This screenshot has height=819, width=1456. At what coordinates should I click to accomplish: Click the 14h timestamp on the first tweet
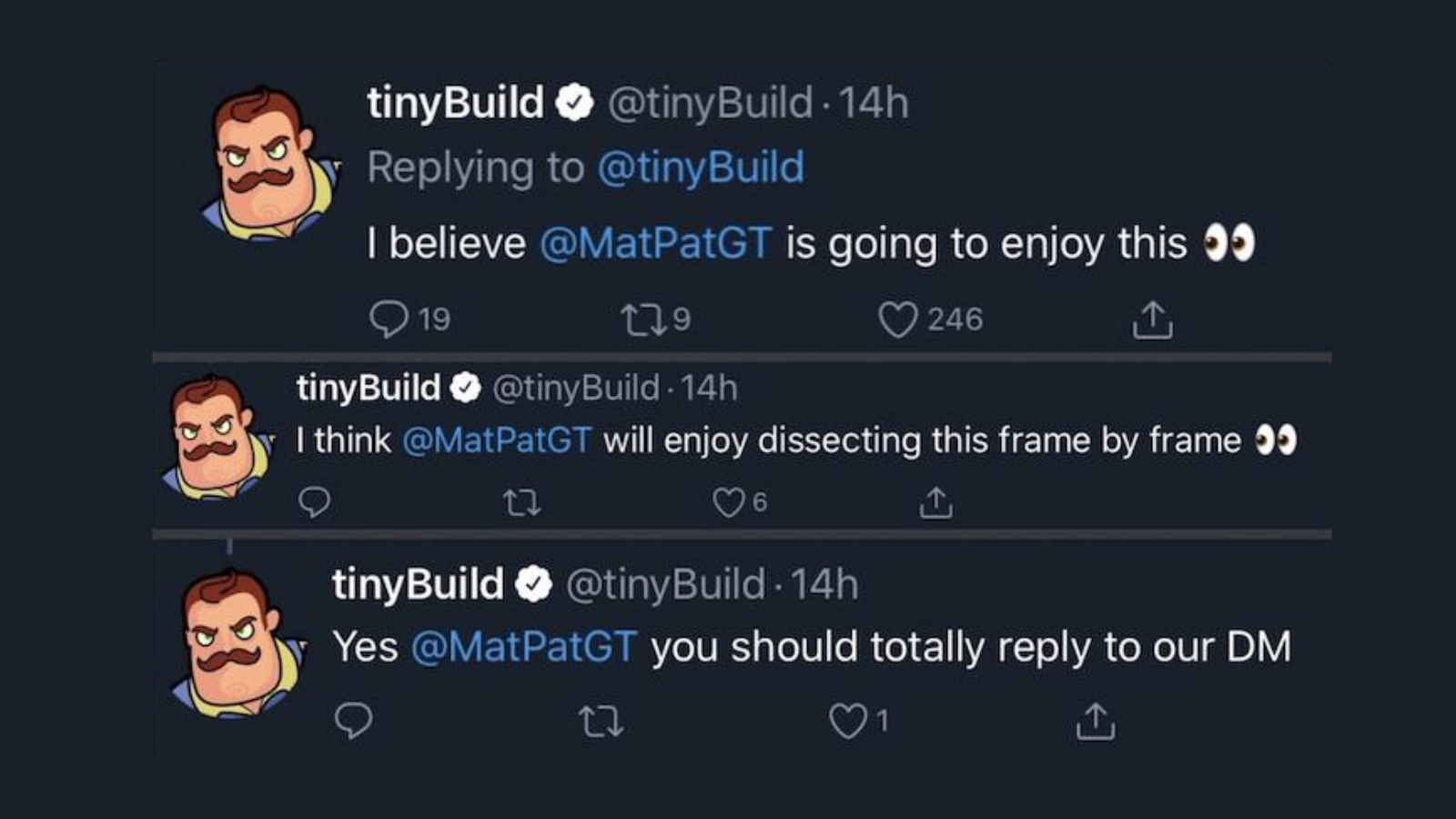tap(871, 103)
